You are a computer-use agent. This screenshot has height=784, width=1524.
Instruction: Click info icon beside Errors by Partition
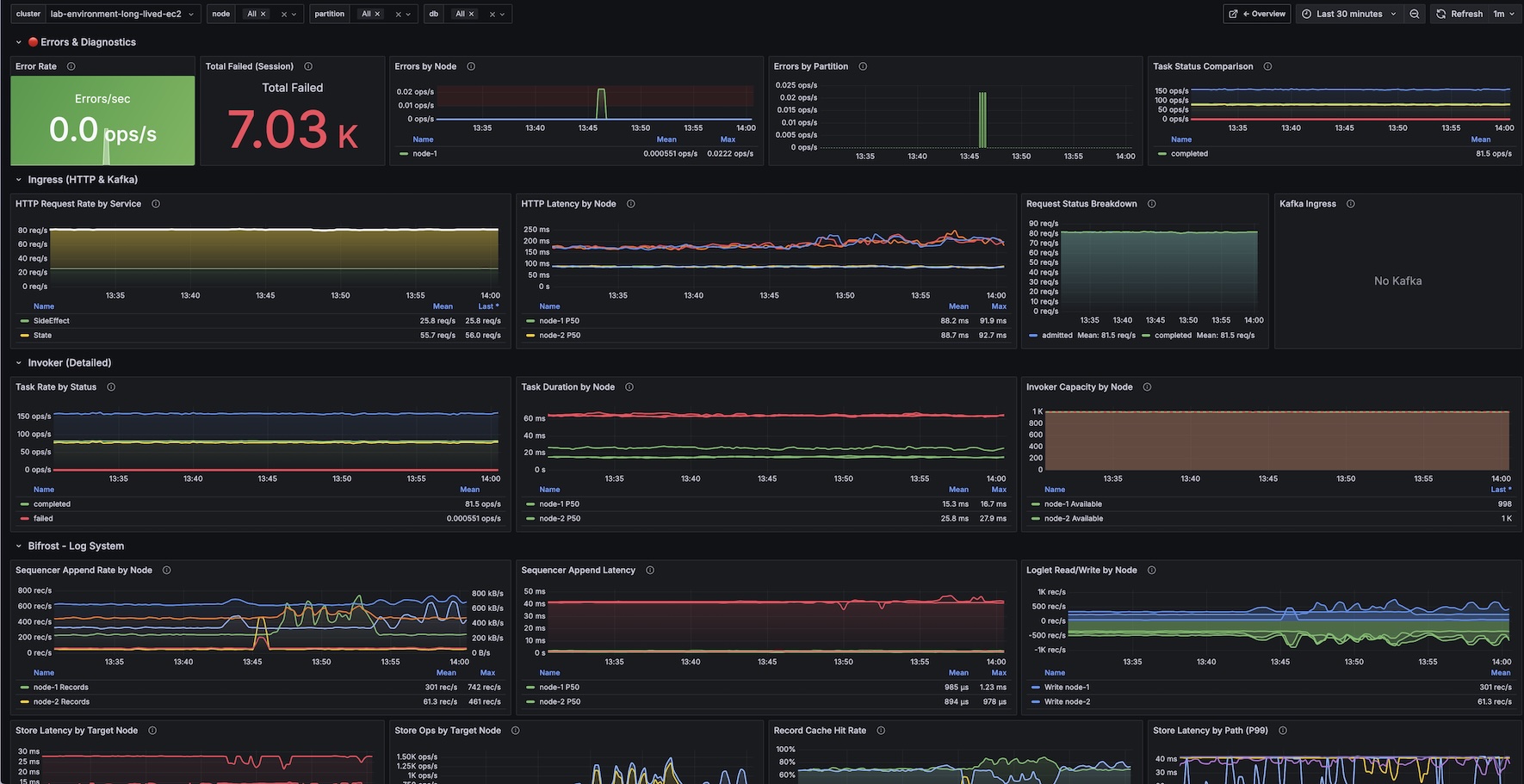863,66
